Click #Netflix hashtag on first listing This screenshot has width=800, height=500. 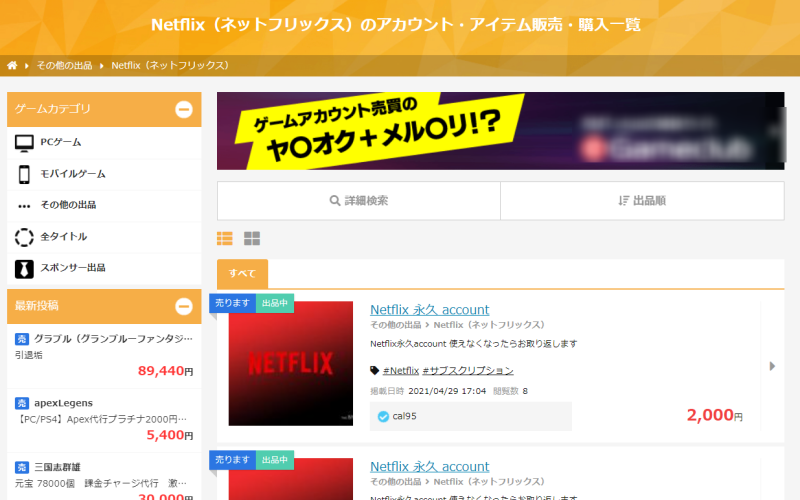(x=401, y=371)
